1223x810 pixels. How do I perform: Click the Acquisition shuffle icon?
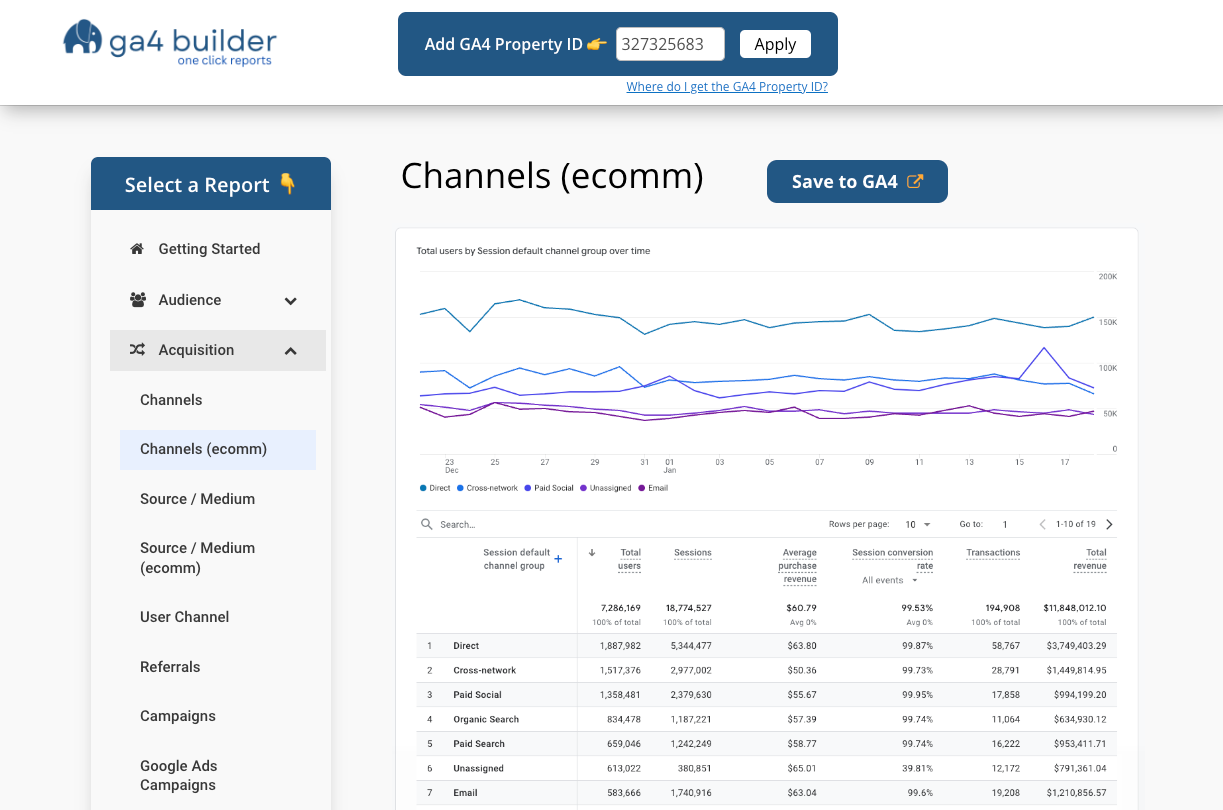137,350
